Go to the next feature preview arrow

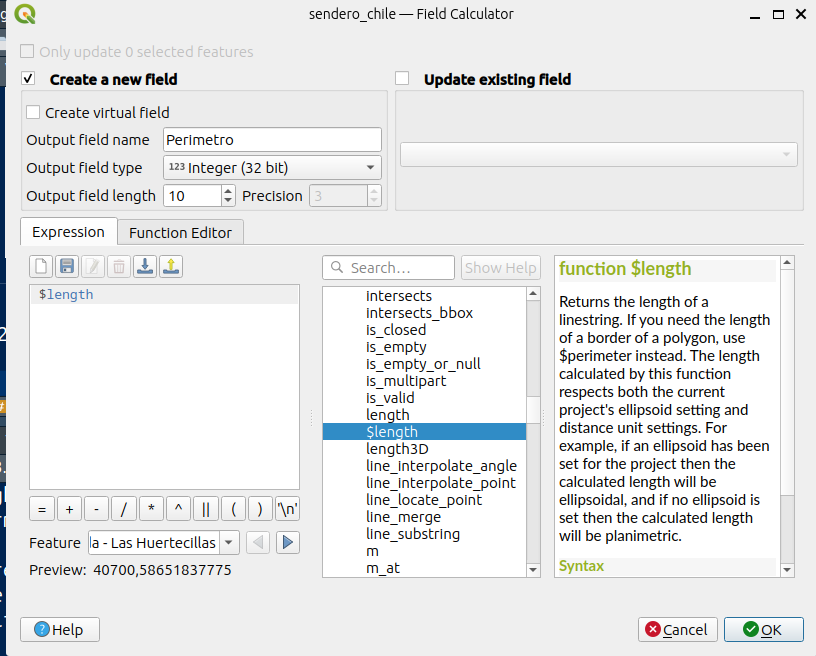pyautogui.click(x=288, y=542)
